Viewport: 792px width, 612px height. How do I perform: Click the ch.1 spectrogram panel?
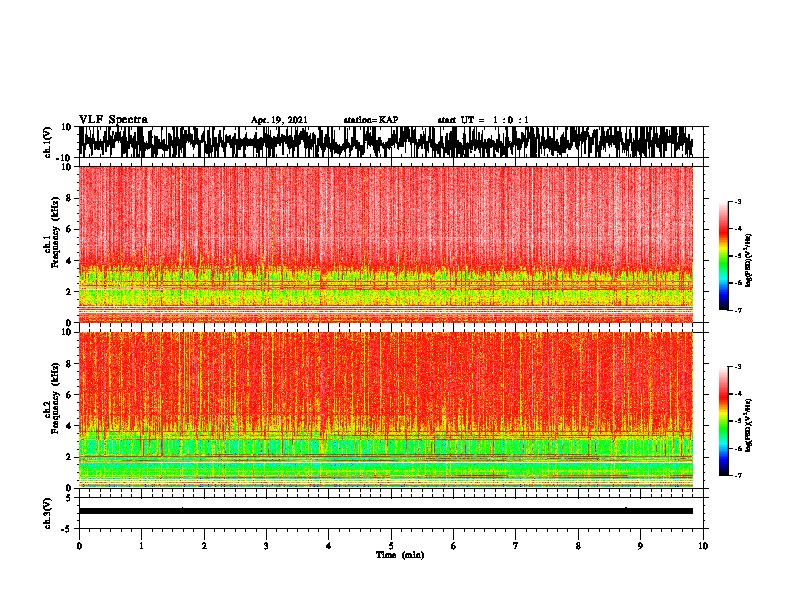390,244
